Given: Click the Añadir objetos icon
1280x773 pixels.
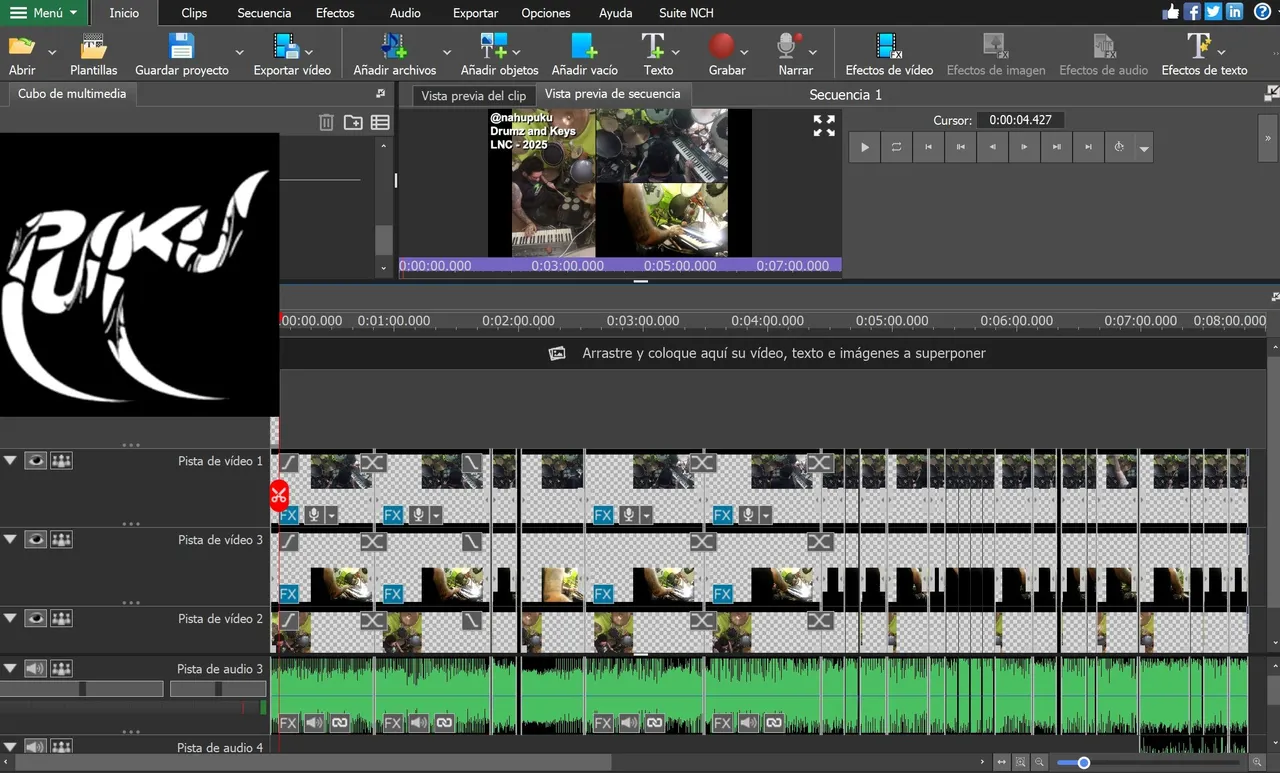Looking at the screenshot, I should (x=493, y=46).
